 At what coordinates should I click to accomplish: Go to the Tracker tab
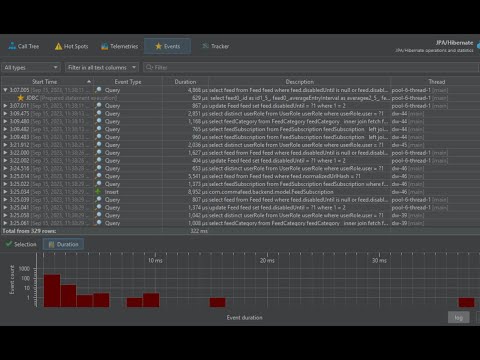coord(216,46)
